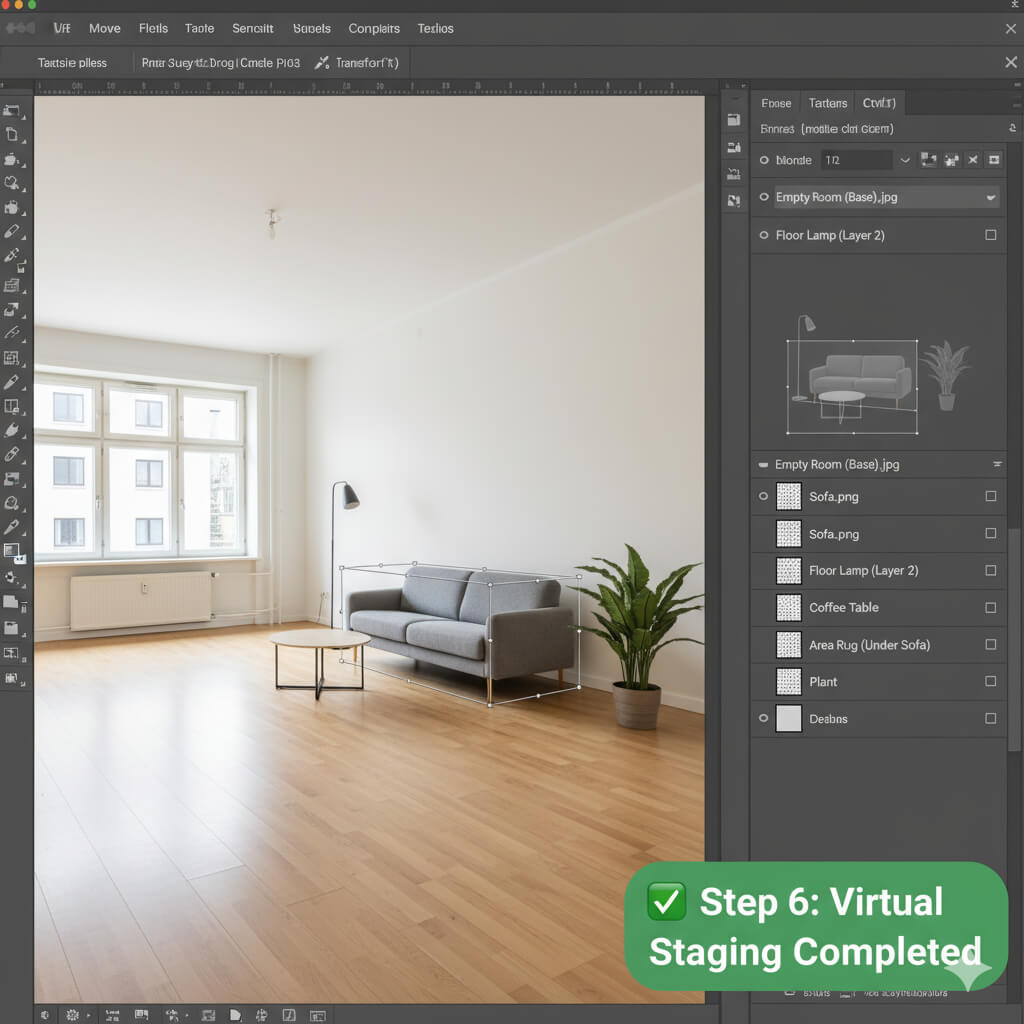Image resolution: width=1024 pixels, height=1024 pixels.
Task: Toggle checkbox on Plant layer
Action: [990, 682]
